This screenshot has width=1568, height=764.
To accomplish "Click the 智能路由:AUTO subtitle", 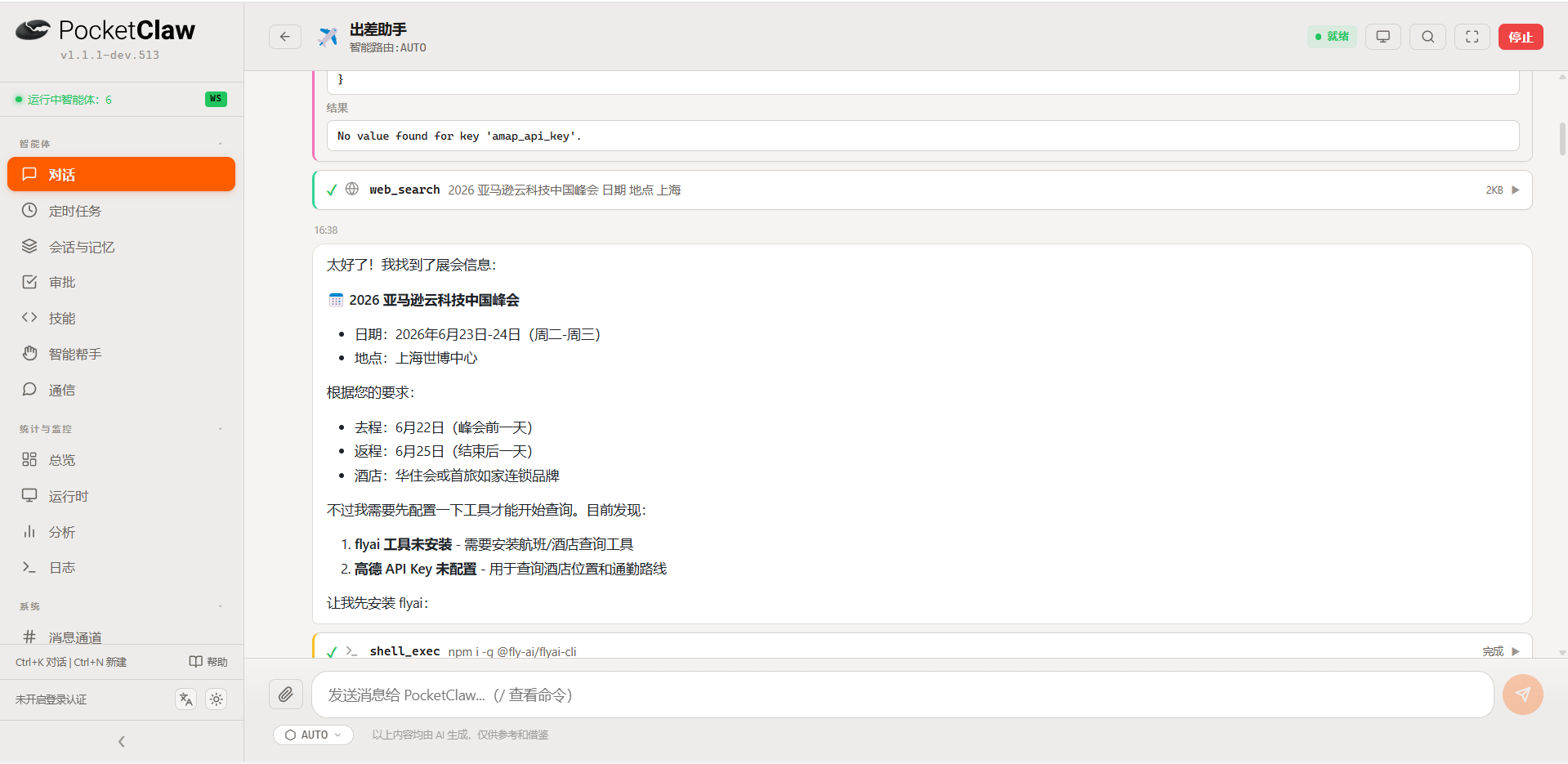I will (388, 47).
